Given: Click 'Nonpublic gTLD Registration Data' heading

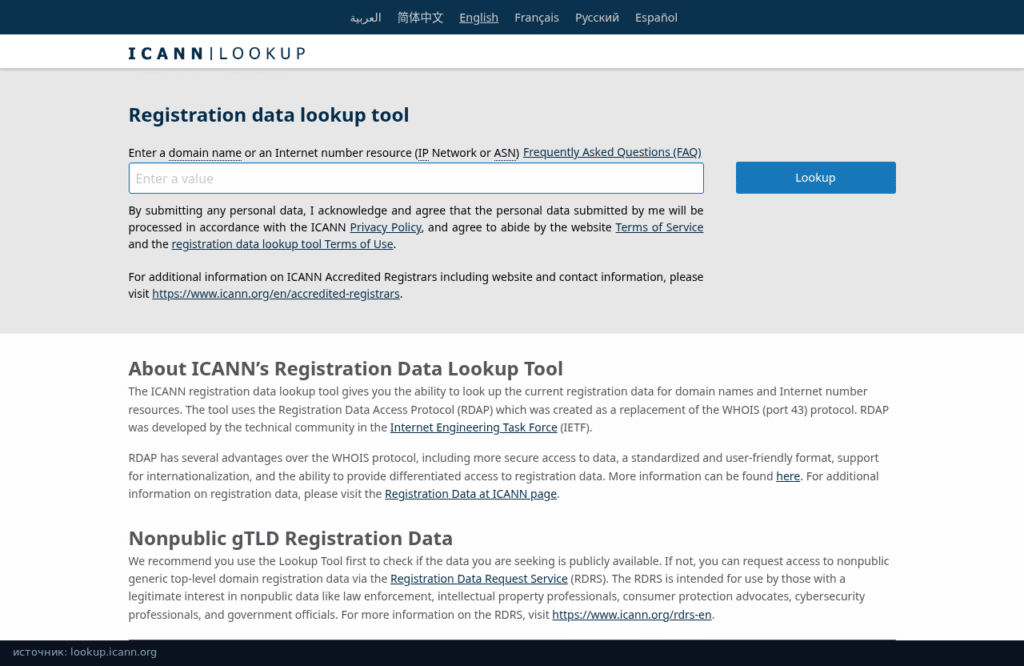Looking at the screenshot, I should pyautogui.click(x=291, y=539).
